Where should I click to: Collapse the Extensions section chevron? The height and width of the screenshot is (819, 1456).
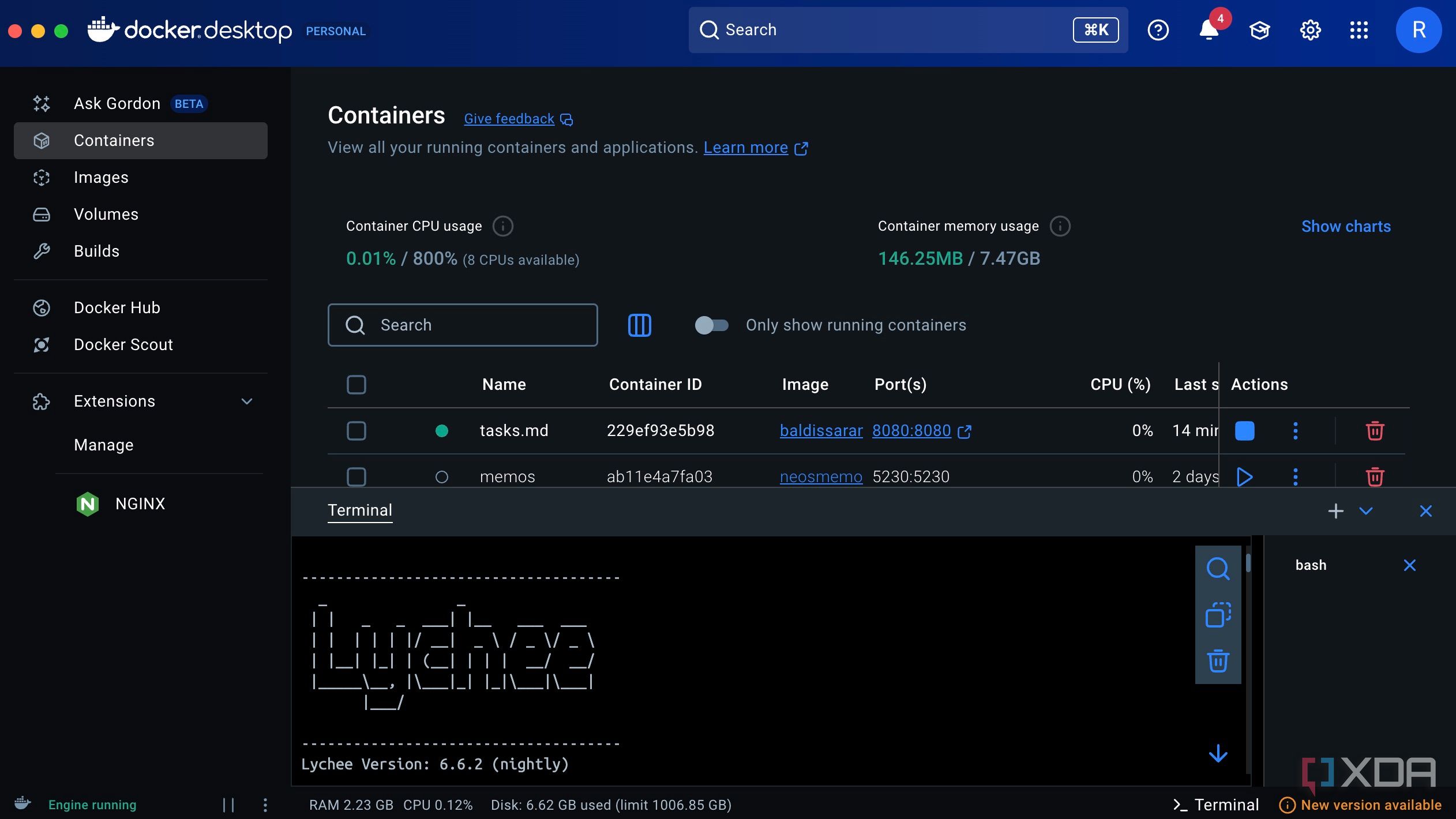247,401
